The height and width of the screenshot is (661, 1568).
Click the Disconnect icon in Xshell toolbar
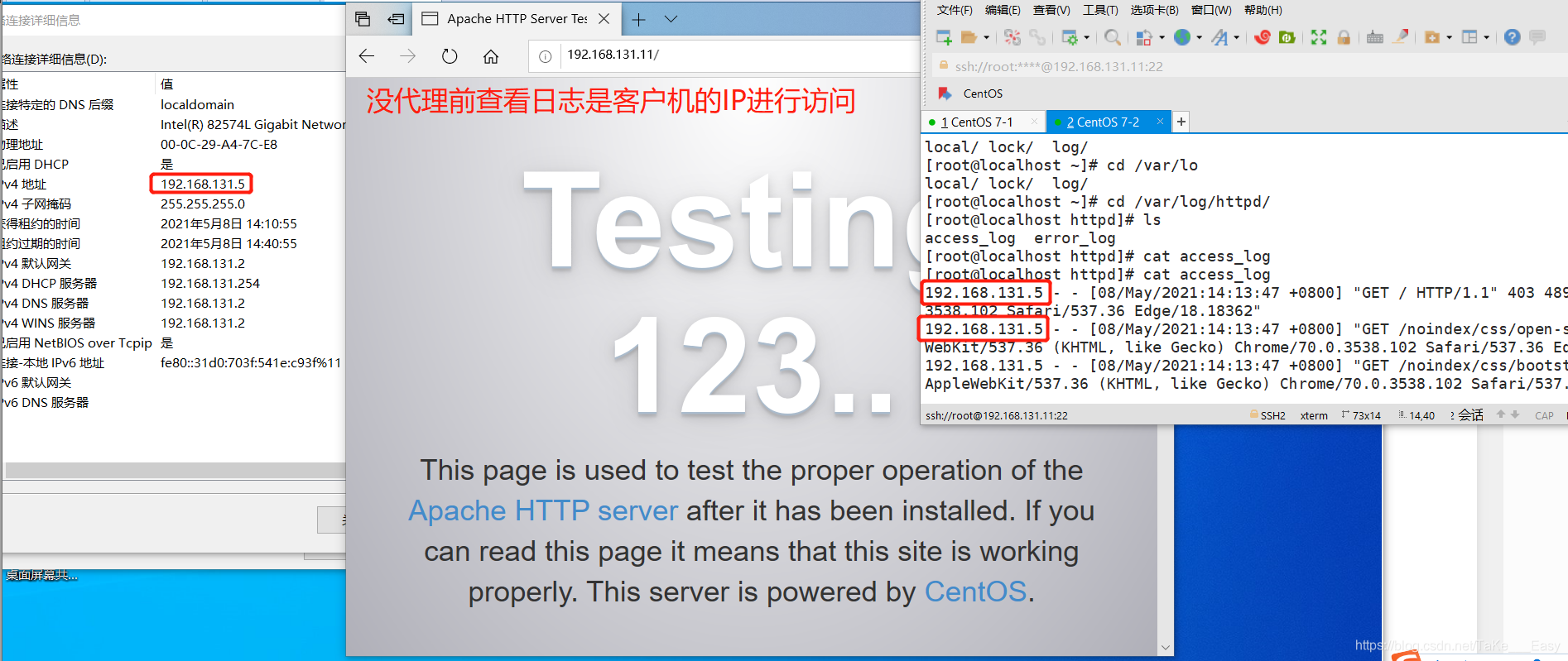[x=1012, y=37]
